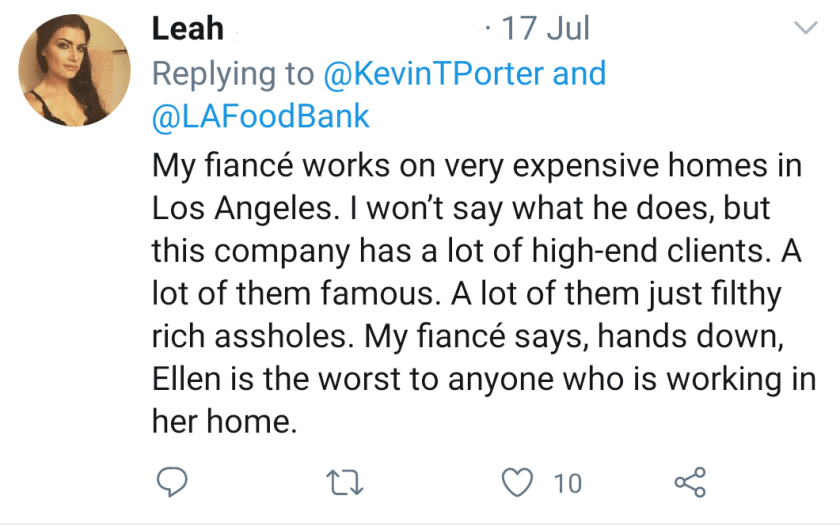Click the like count of 10
The width and height of the screenshot is (840, 526).
(x=567, y=484)
